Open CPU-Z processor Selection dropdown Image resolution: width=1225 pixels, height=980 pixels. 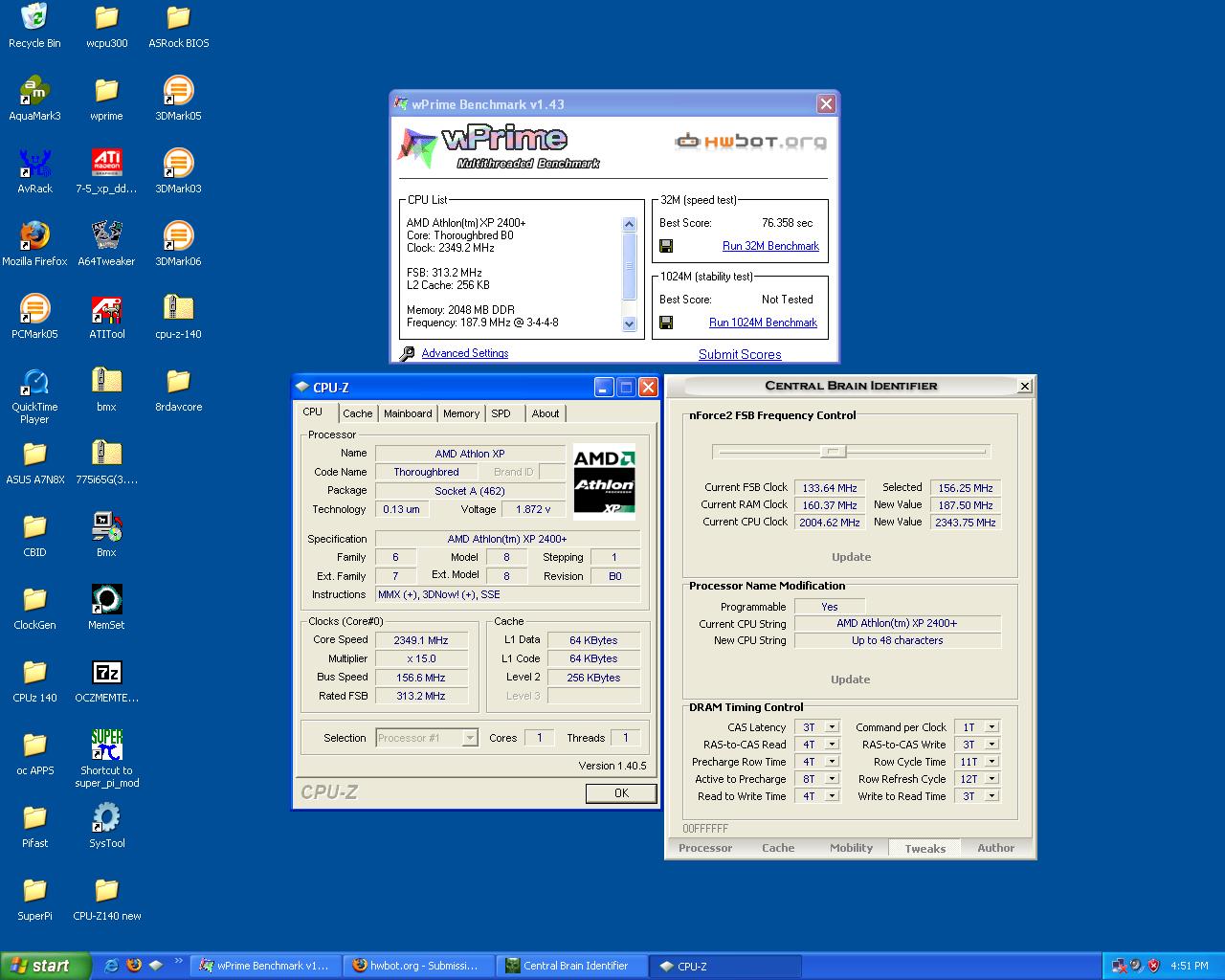coord(426,738)
